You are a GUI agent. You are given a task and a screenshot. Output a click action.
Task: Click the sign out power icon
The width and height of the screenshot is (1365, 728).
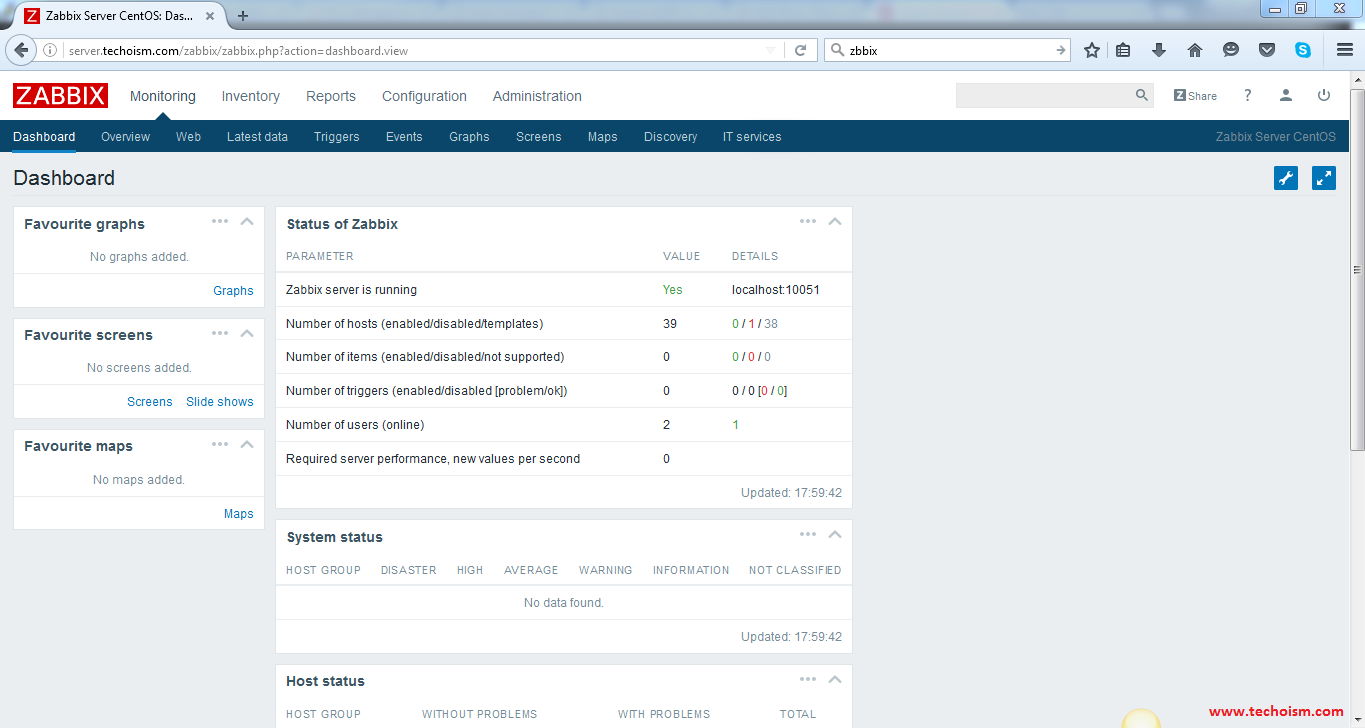[1324, 96]
